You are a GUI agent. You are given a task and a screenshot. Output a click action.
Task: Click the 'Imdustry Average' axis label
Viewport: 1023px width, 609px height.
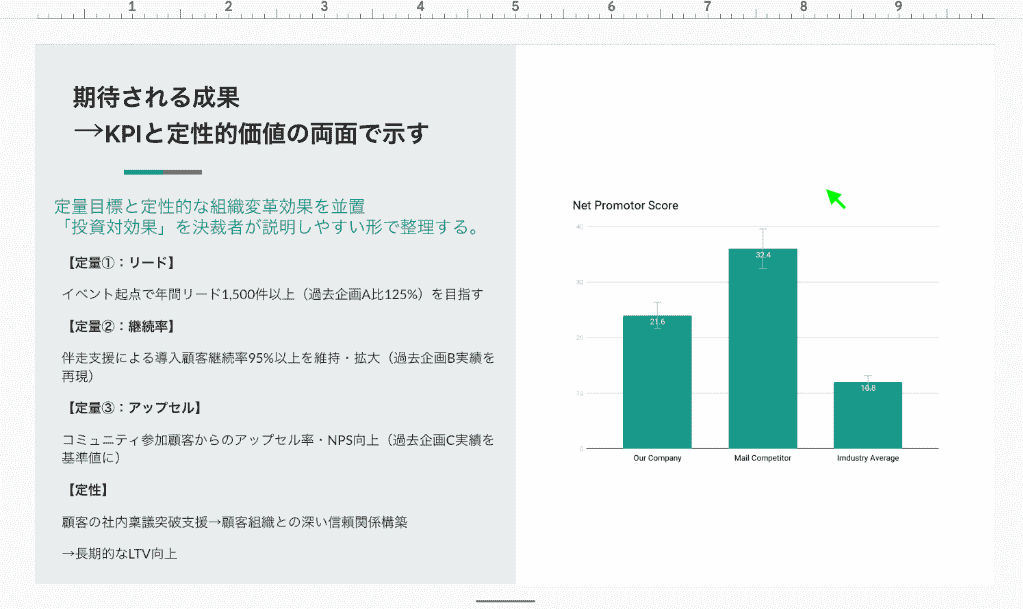click(868, 458)
